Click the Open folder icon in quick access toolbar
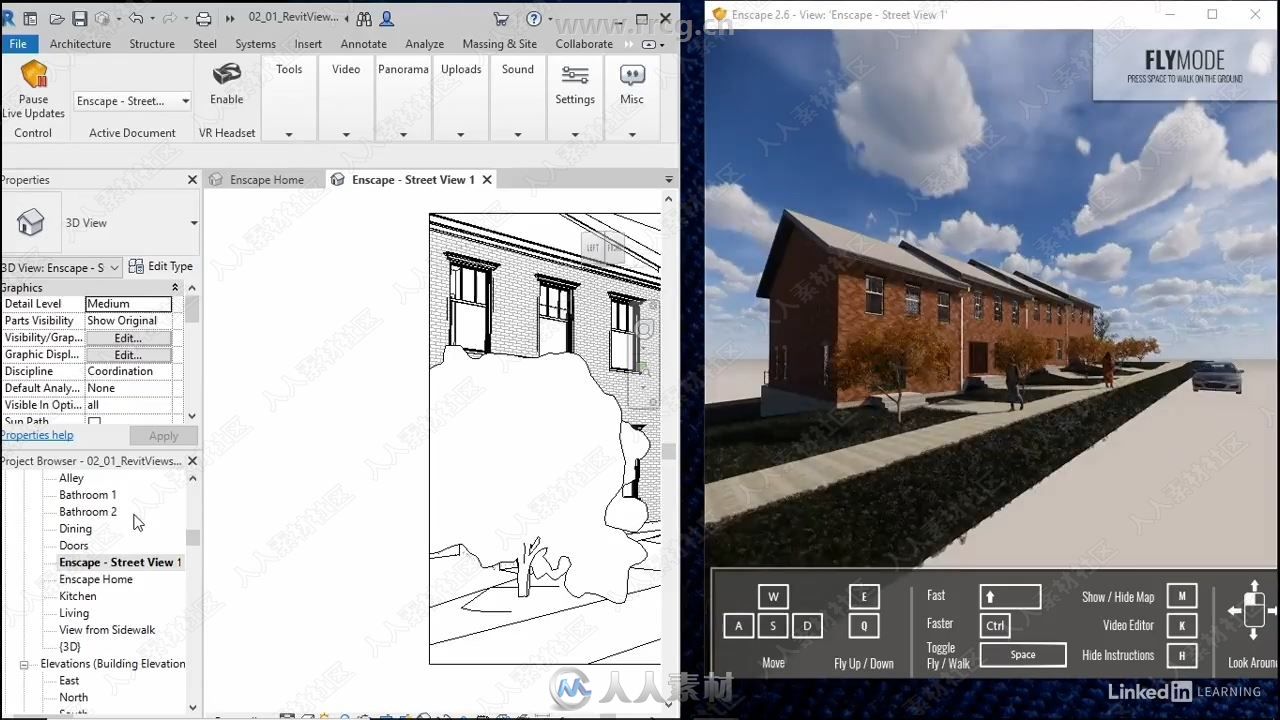1280x720 pixels. pyautogui.click(x=57, y=18)
